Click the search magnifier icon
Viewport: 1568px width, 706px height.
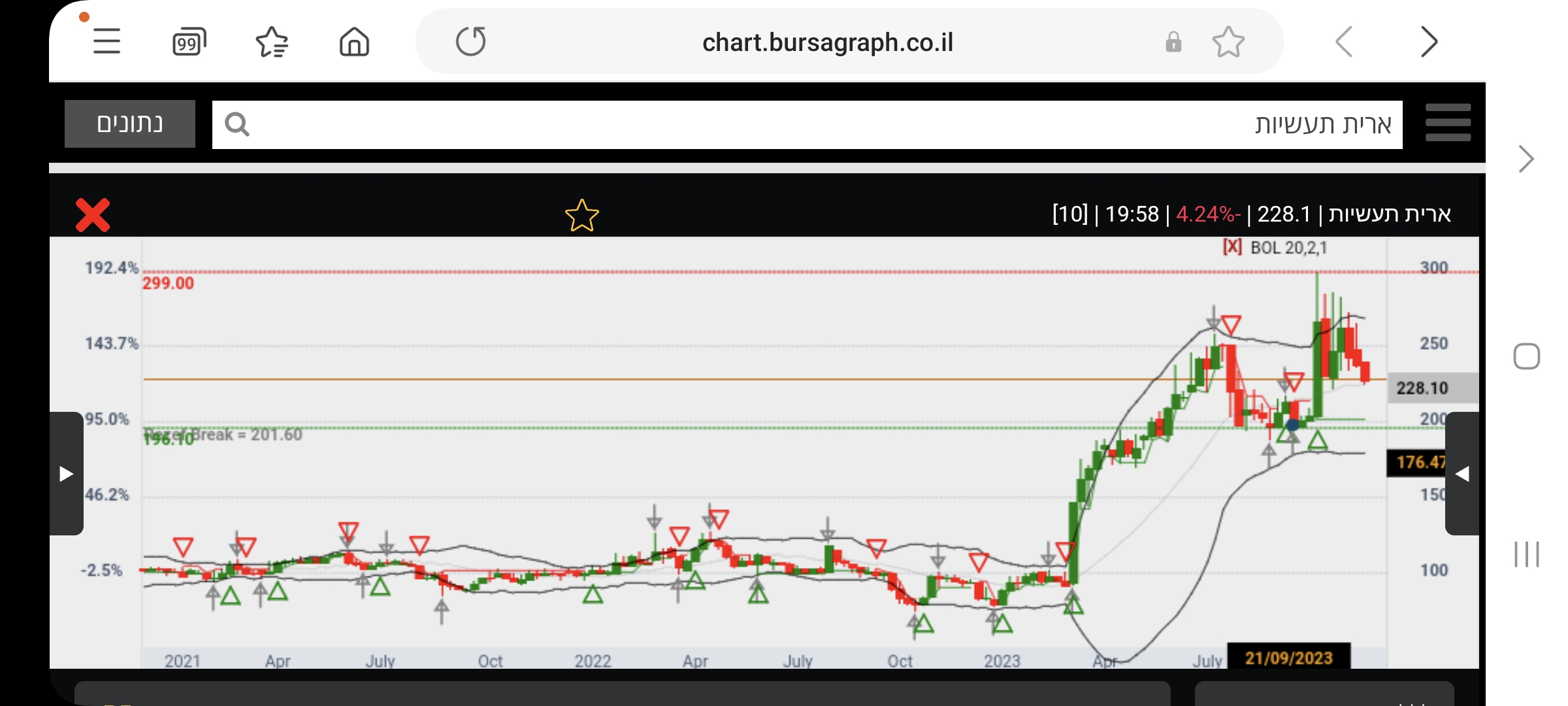coord(237,124)
